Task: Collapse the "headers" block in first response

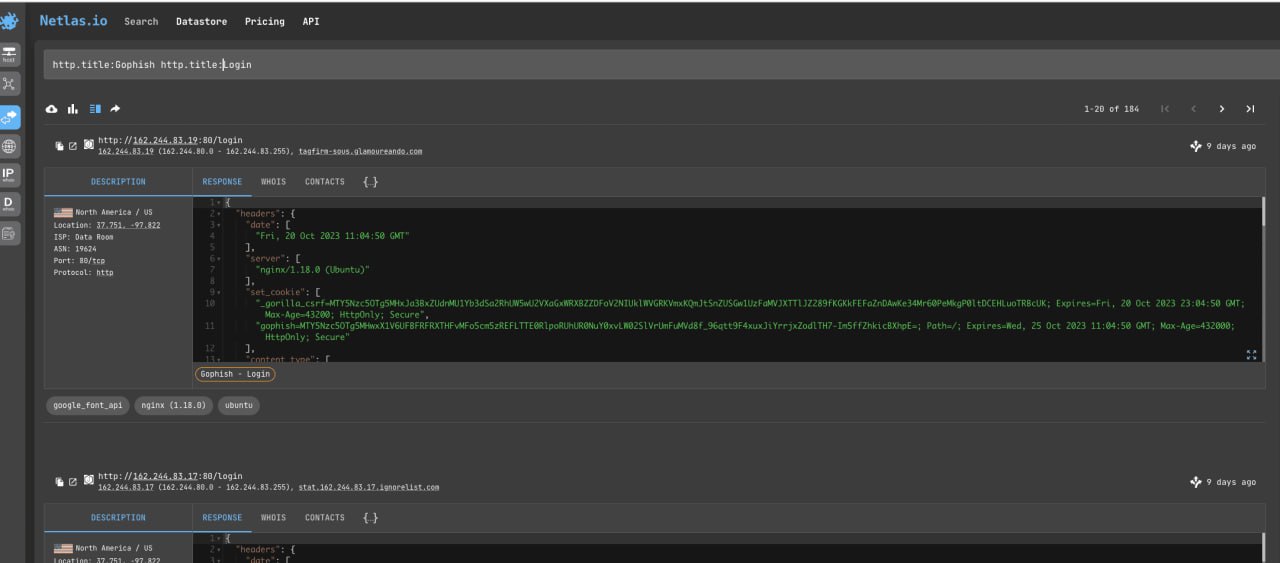Action: pos(219,214)
